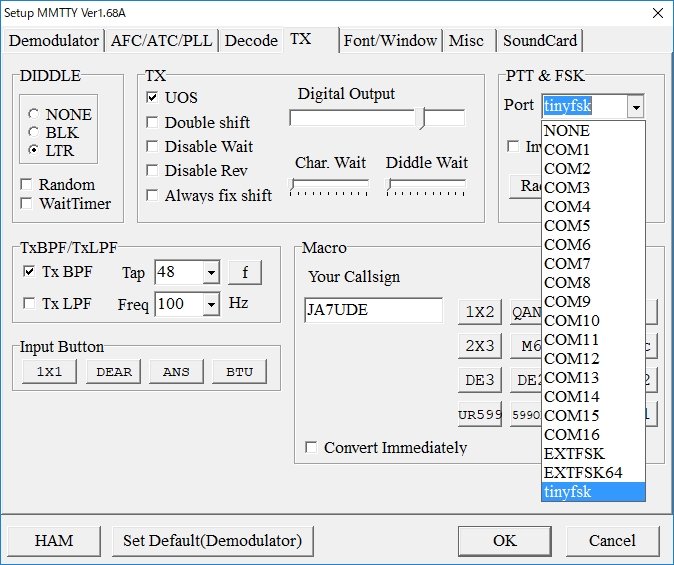Click in Your Callsign field
Viewport: 674px width, 565px height.
tap(373, 310)
